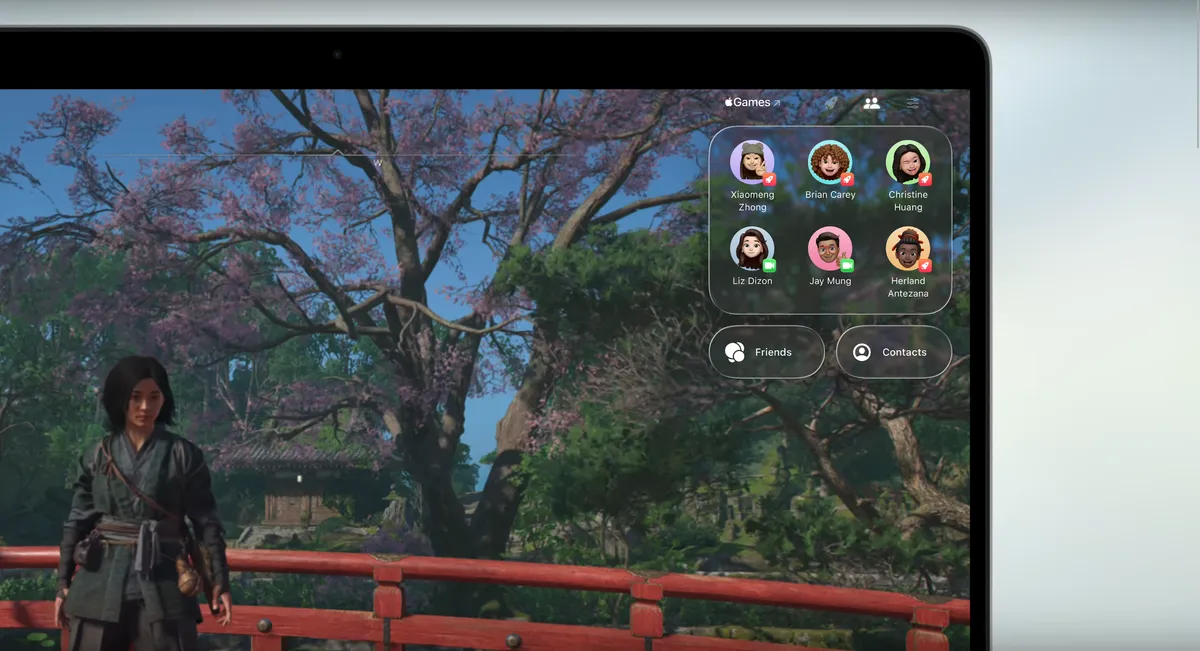Screen dimensions: 1200x651
Task: Click the person icon in Contacts button
Action: (x=861, y=352)
